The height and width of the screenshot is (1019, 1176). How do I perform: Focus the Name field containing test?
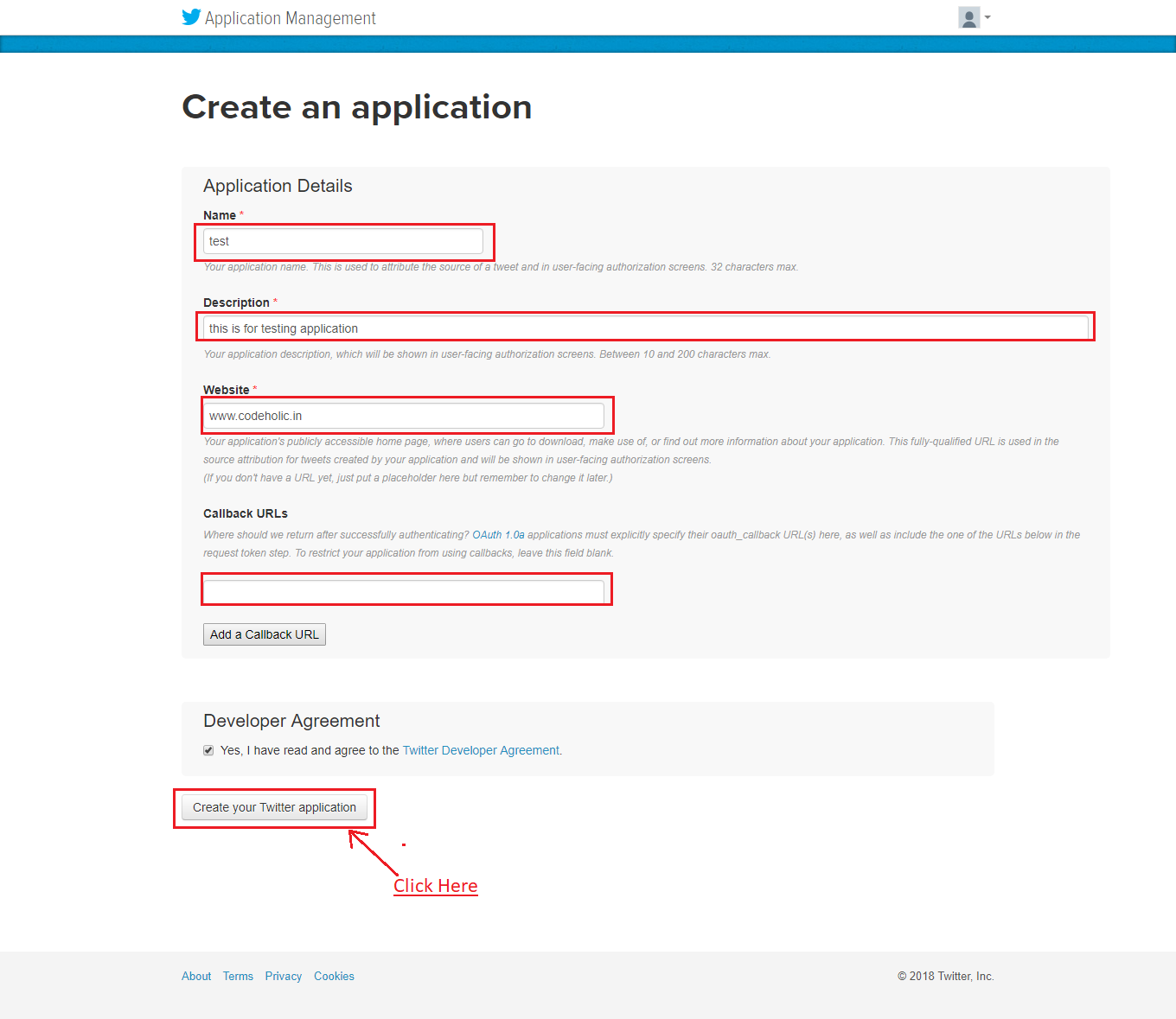343,241
